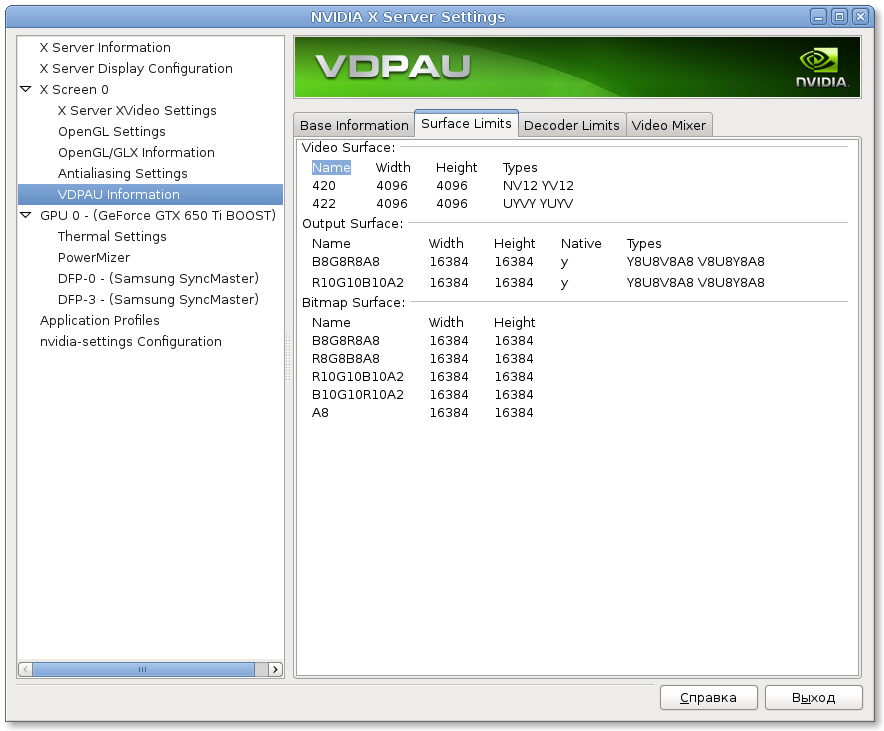Select GPU 0 GeForce GTX 650 Ti BOOST

tap(157, 215)
